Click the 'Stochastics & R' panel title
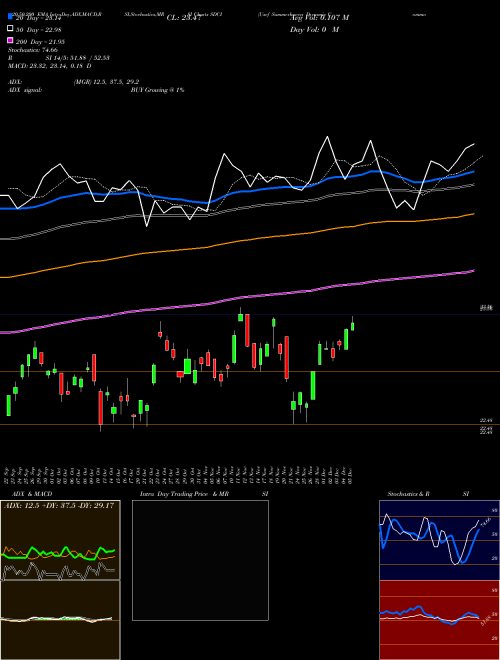The width and height of the screenshot is (500, 660). pyautogui.click(x=408, y=494)
